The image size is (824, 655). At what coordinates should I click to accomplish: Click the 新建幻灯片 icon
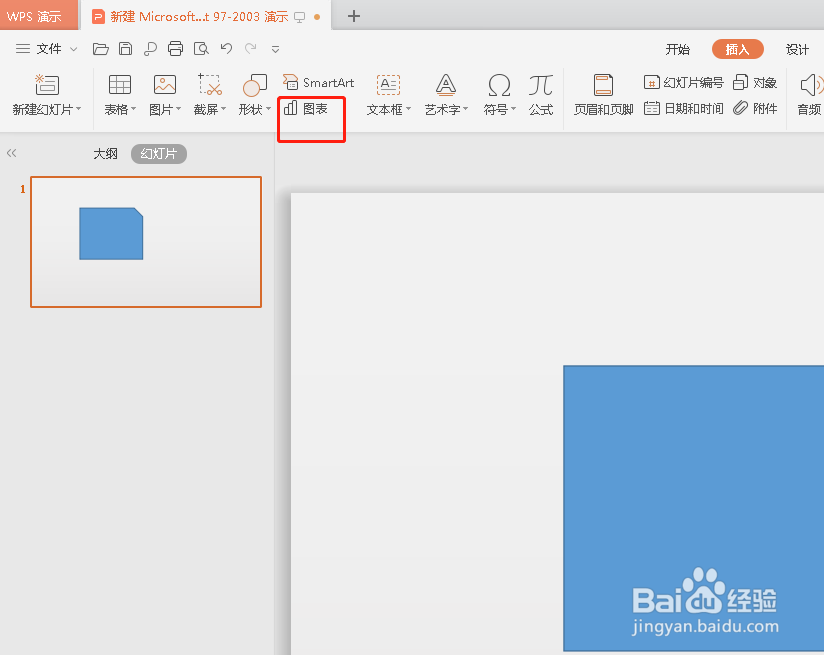point(47,85)
